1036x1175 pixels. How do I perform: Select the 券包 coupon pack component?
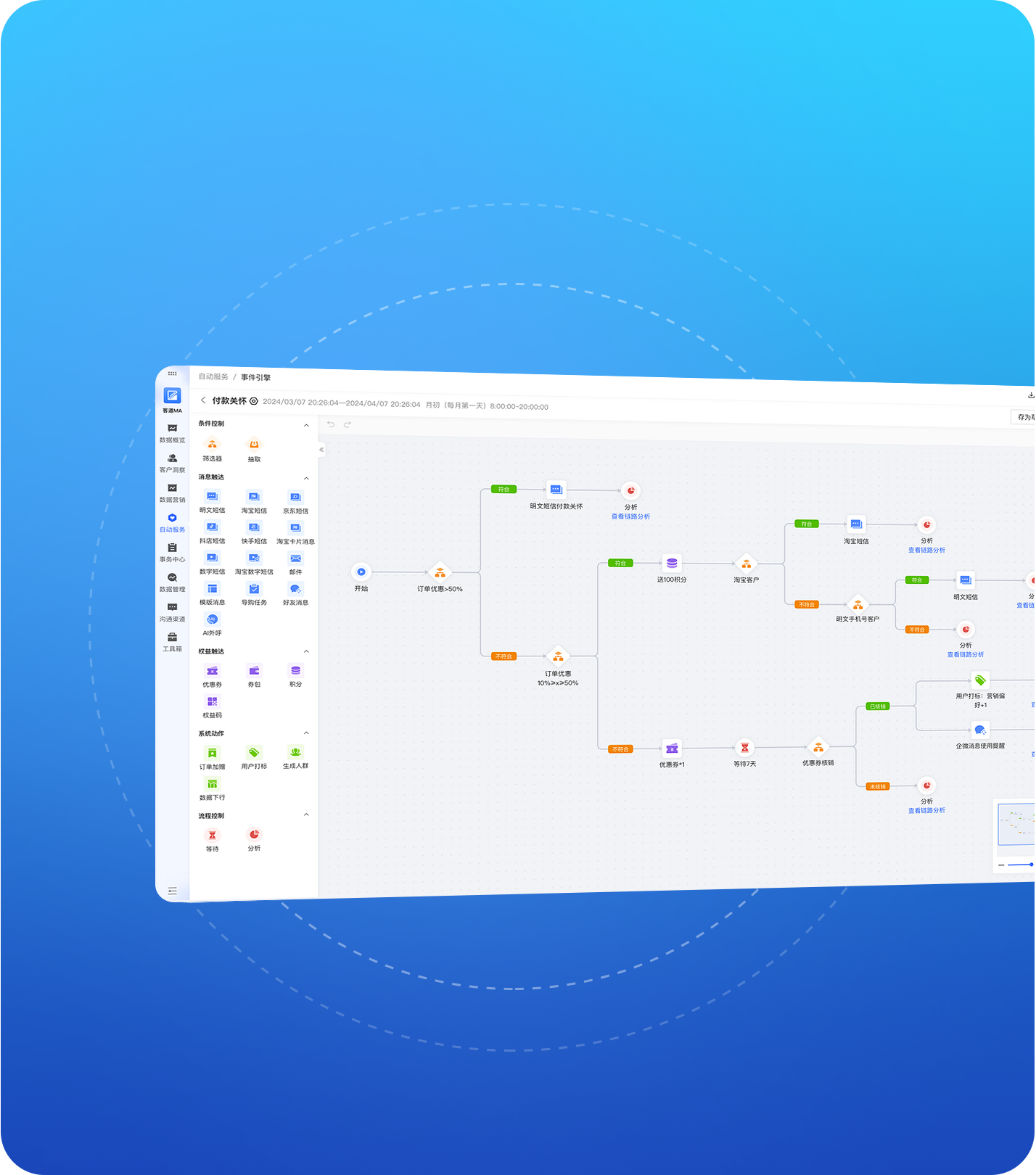[x=254, y=676]
